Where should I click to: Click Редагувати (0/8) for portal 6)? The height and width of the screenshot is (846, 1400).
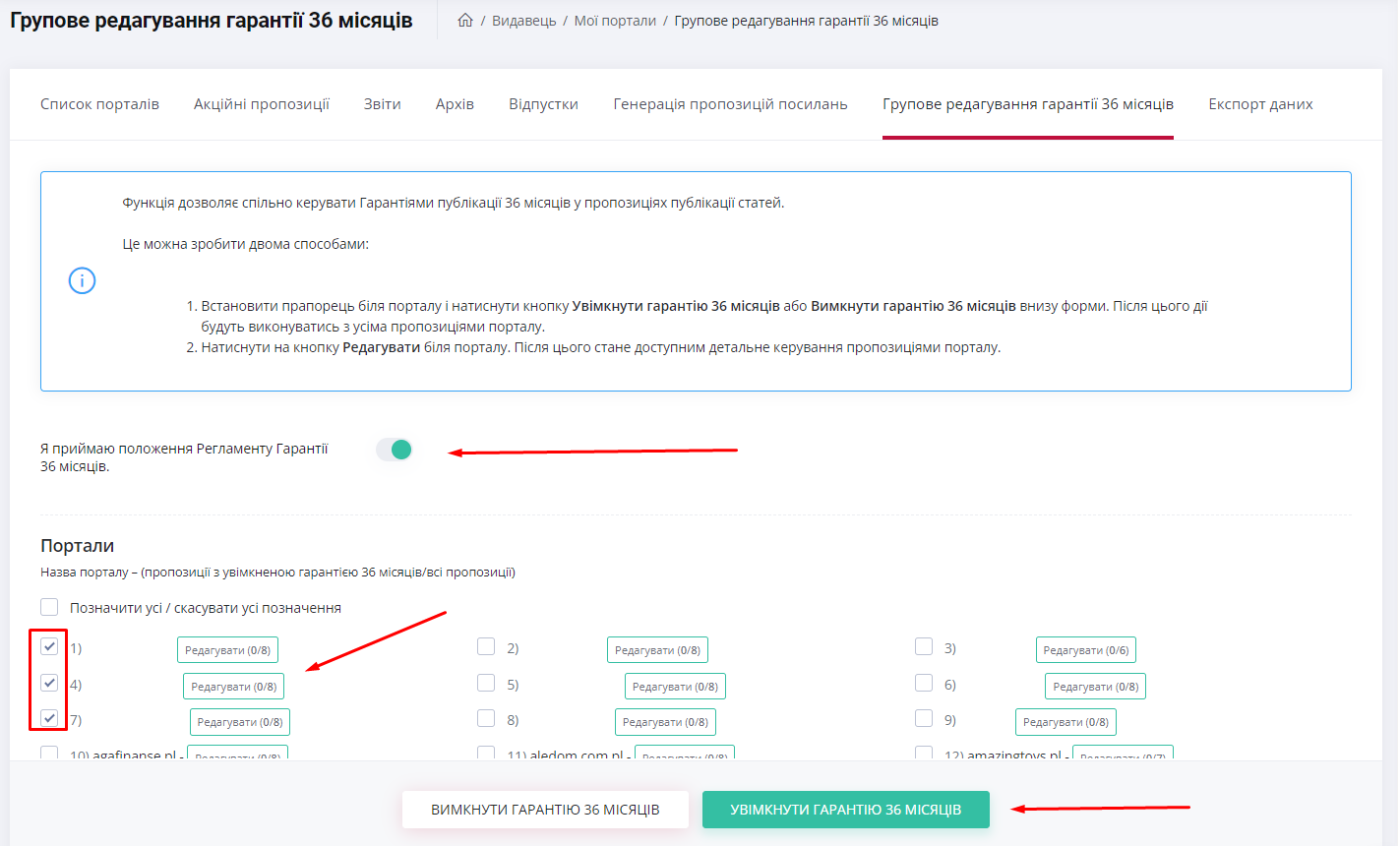pyautogui.click(x=1095, y=687)
